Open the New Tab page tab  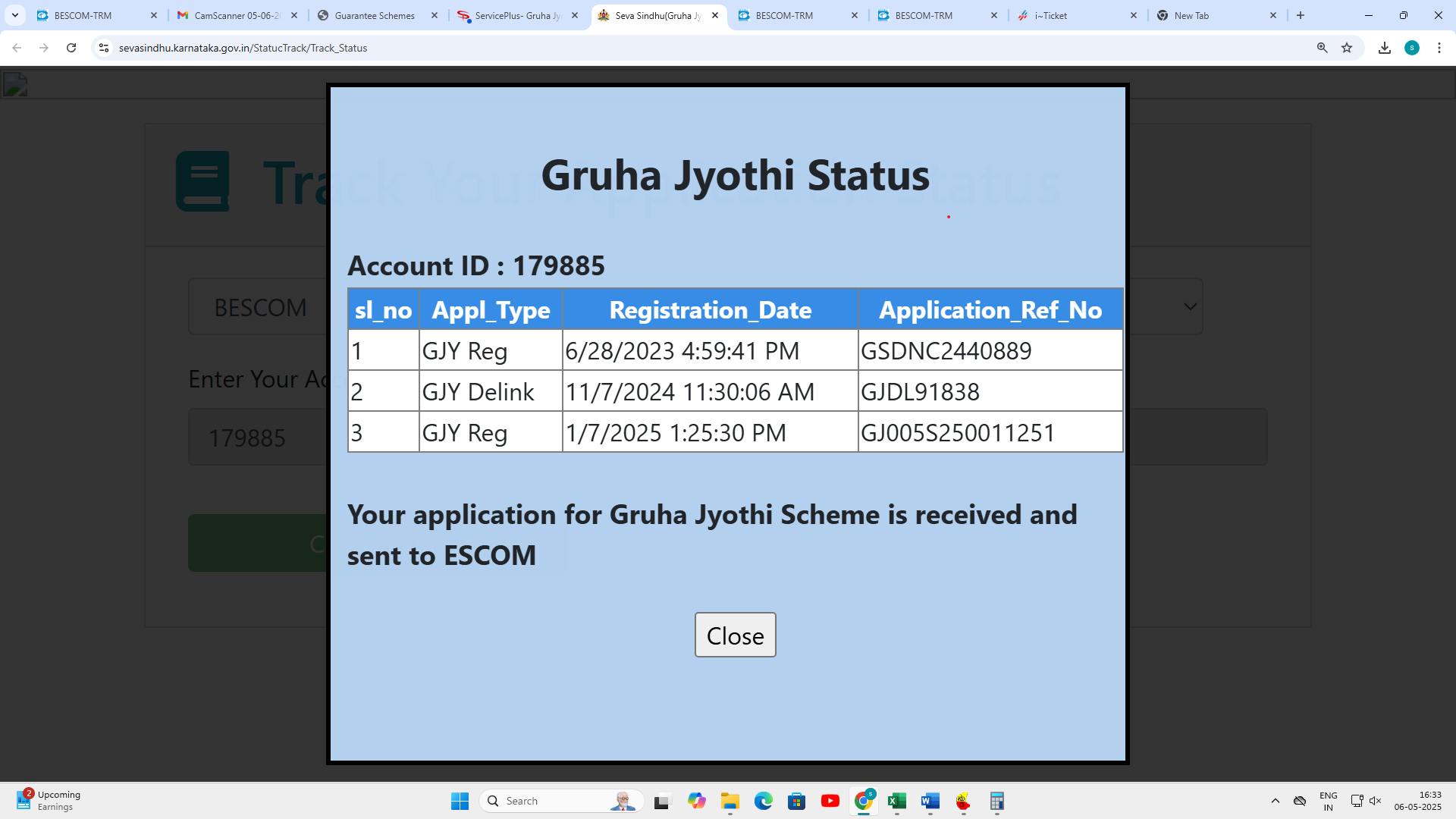(x=1216, y=15)
